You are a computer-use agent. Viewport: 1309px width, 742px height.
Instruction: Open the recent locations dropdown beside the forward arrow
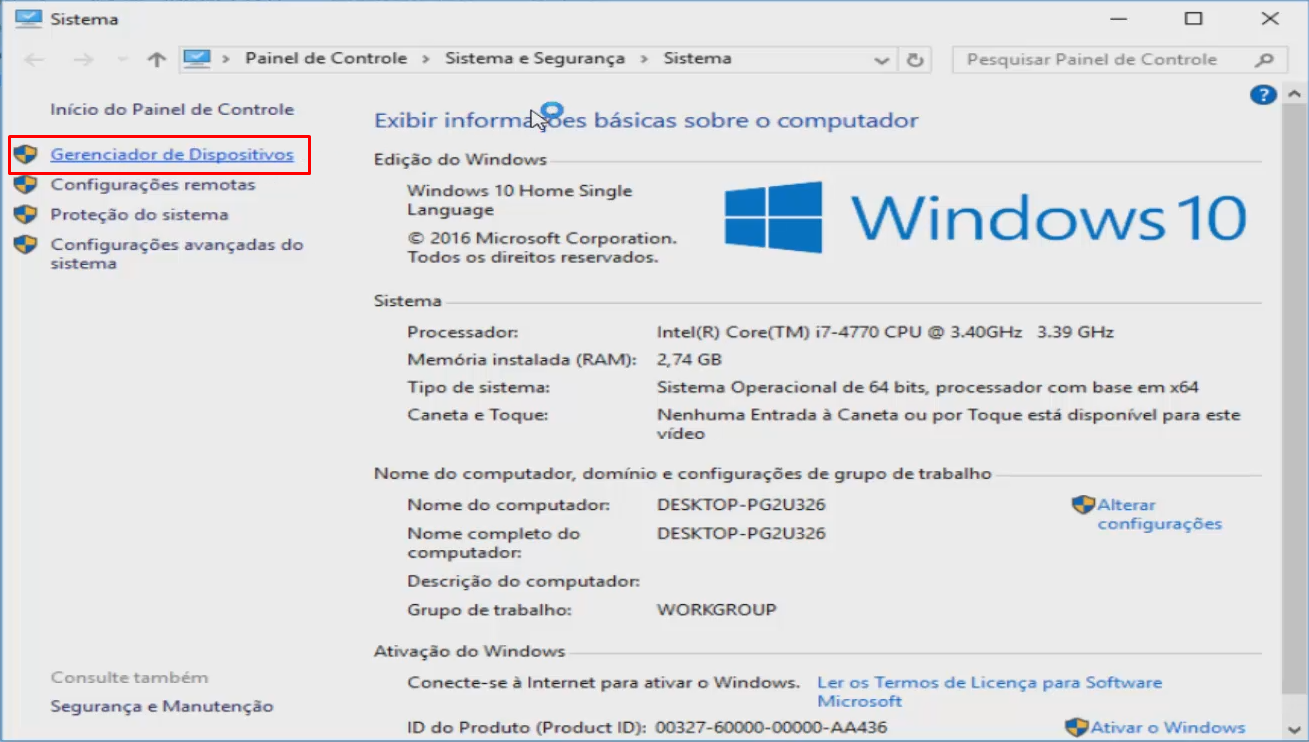(x=123, y=60)
